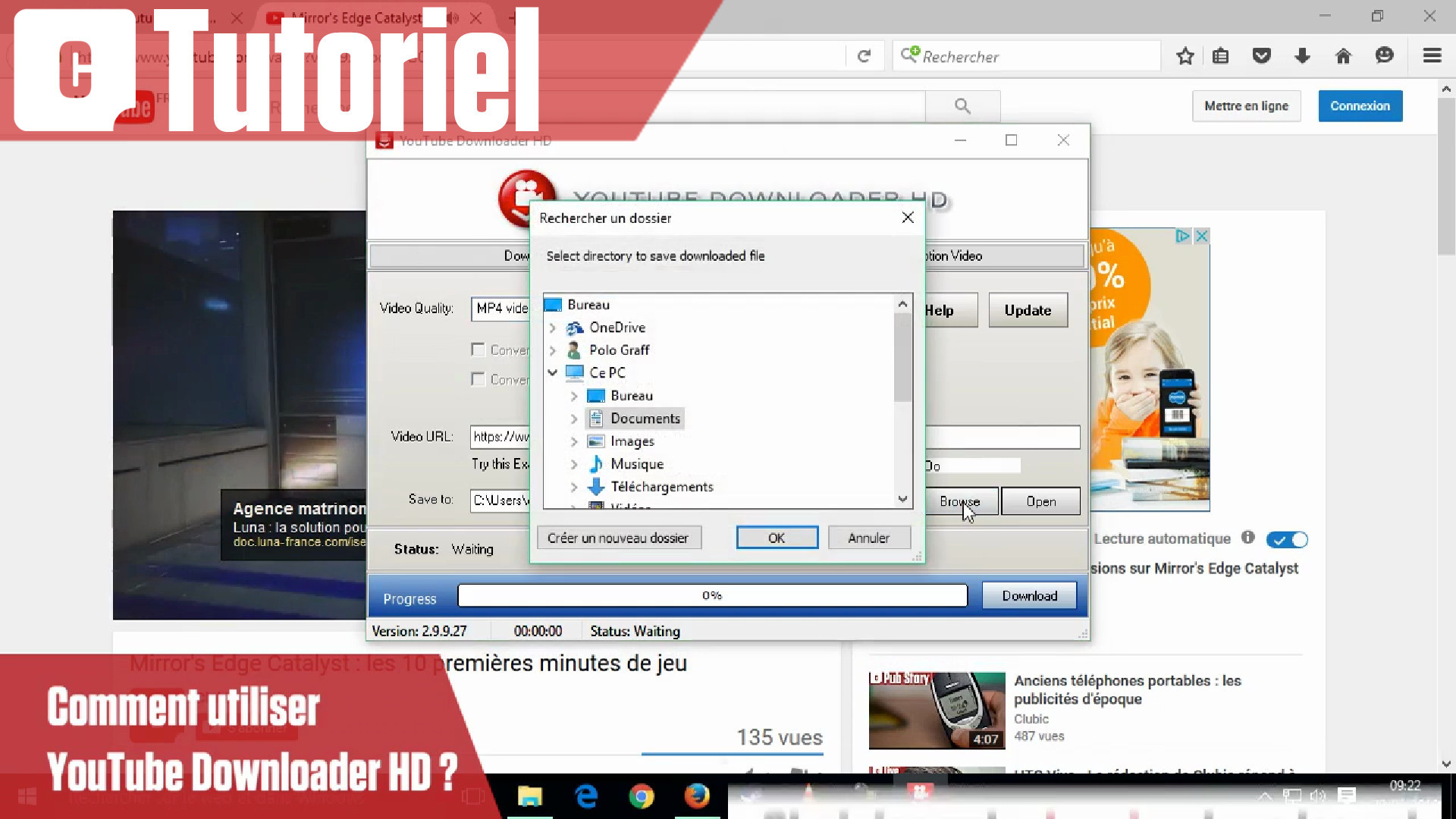Check the first Convert checkbox
The image size is (1456, 819).
click(x=478, y=350)
